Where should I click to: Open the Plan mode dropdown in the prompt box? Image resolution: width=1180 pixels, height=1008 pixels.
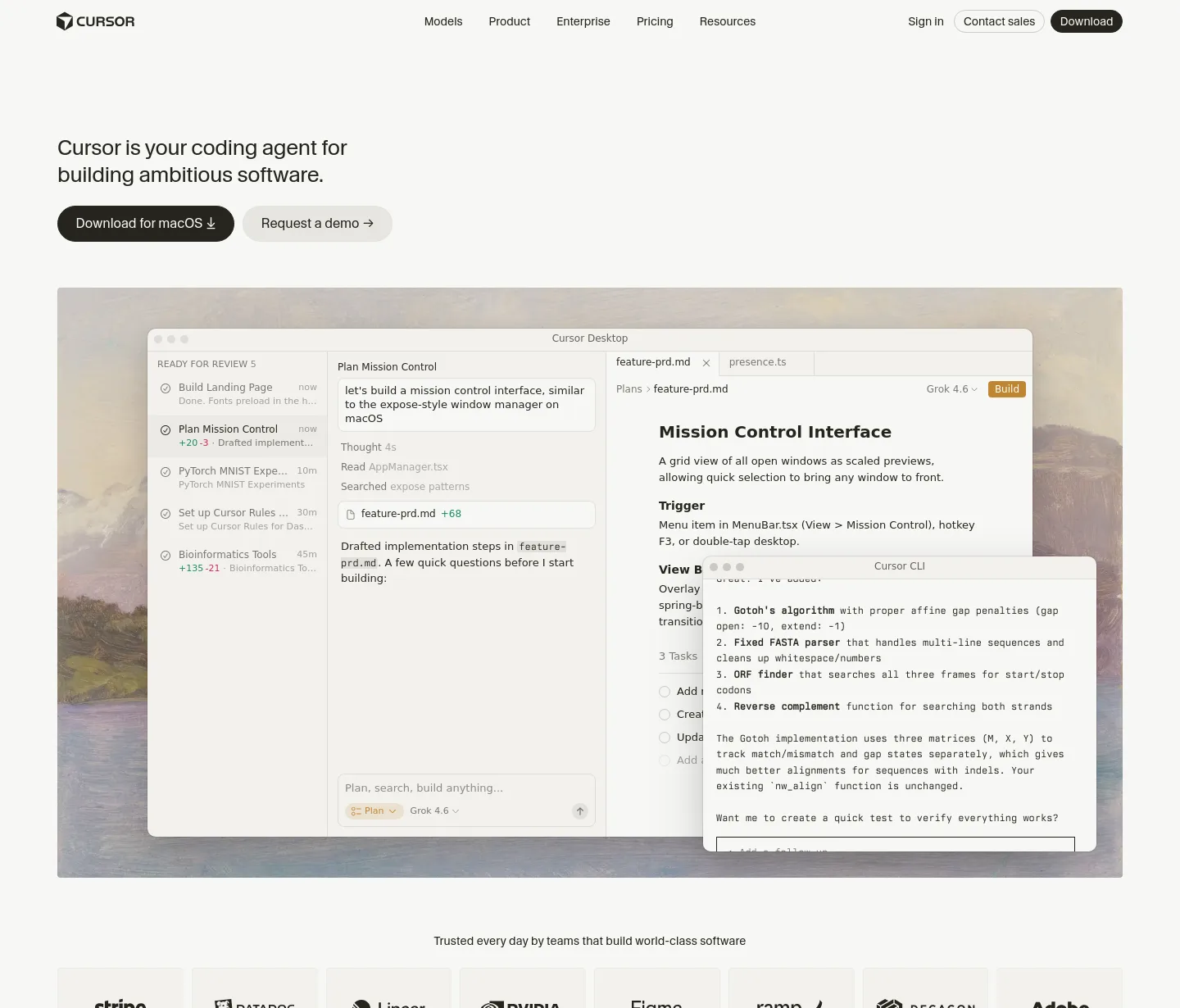click(374, 811)
